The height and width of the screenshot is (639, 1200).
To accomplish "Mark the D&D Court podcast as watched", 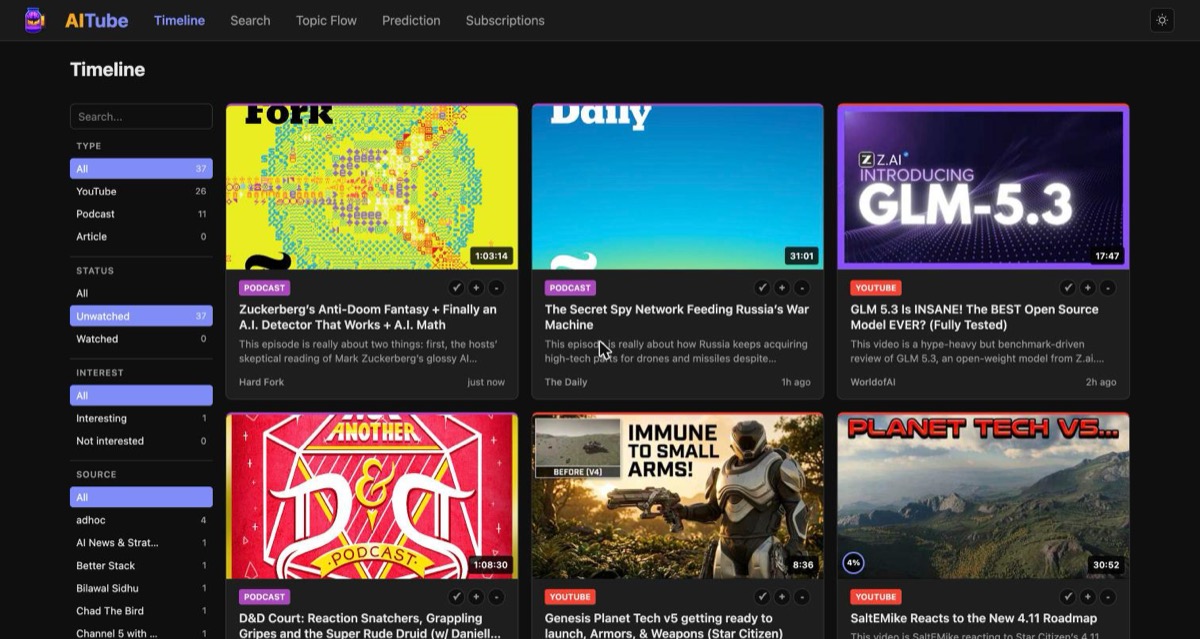I will (457, 597).
